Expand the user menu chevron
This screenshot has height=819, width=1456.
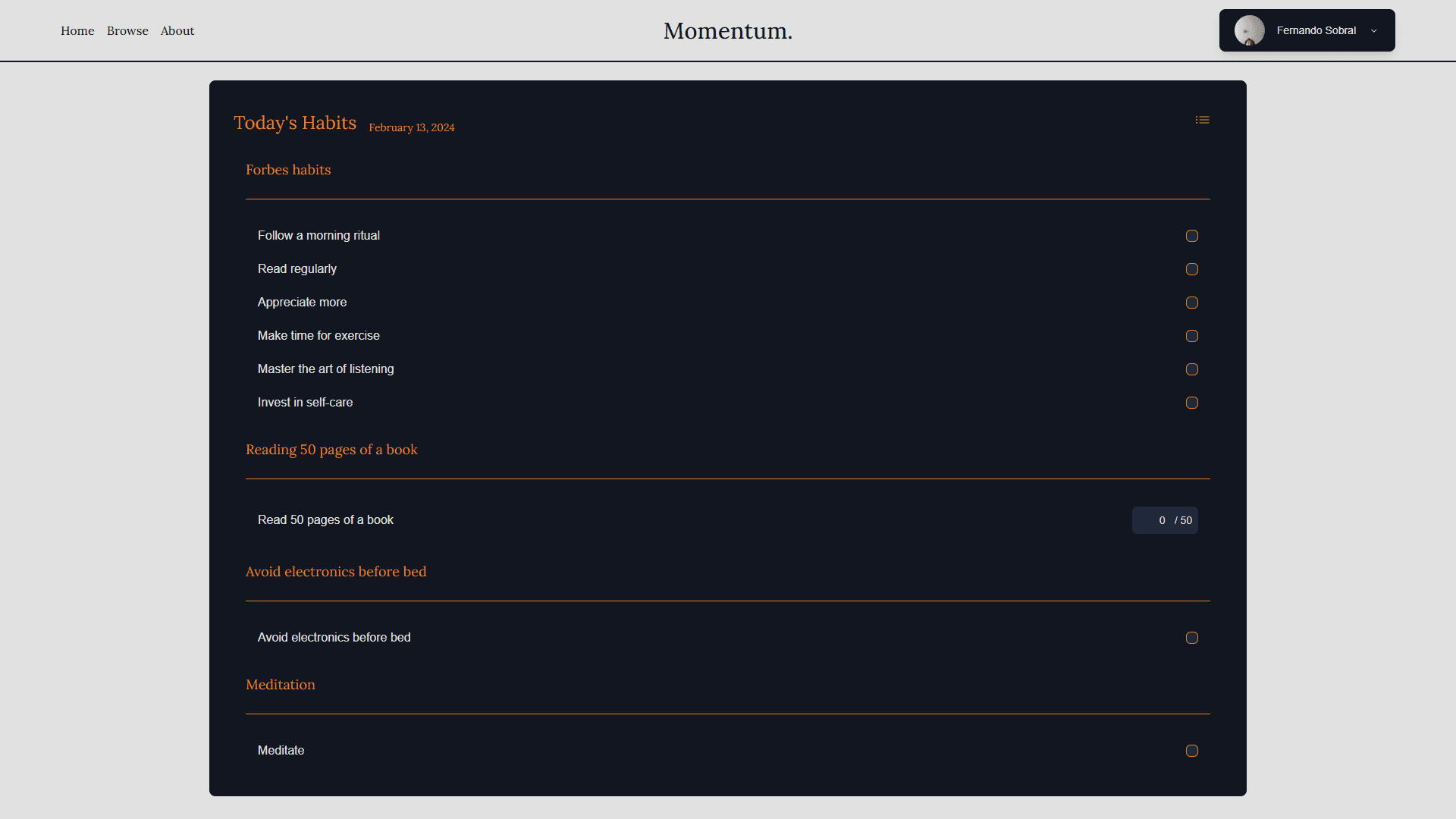point(1373,31)
